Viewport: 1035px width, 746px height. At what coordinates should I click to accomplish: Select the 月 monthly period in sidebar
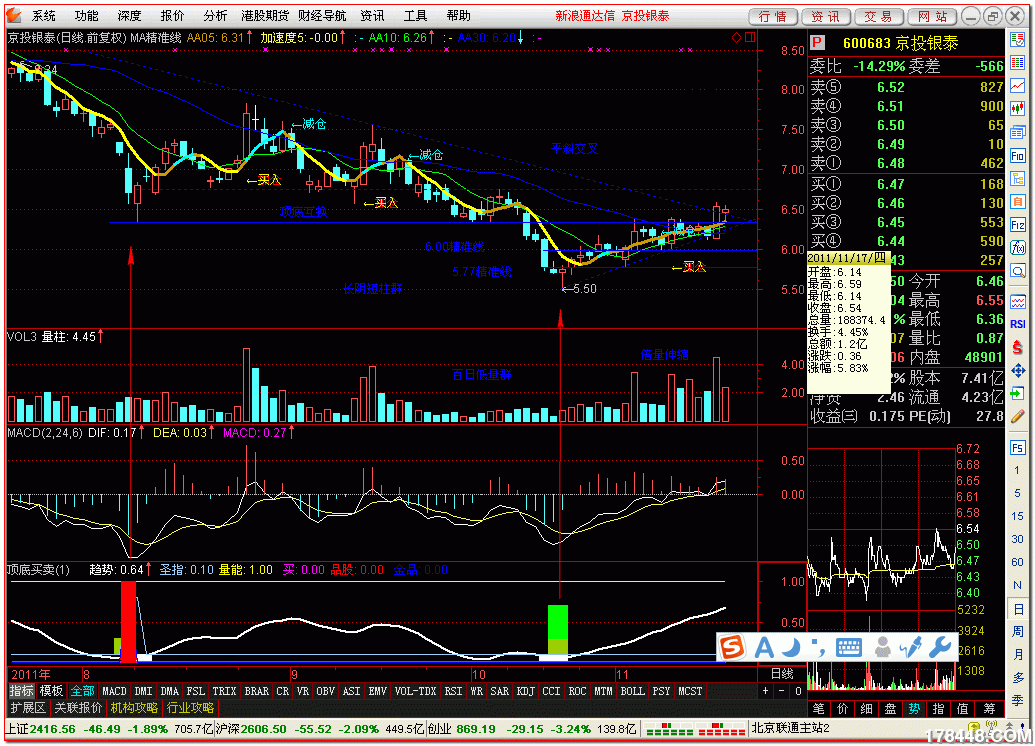coord(1017,655)
